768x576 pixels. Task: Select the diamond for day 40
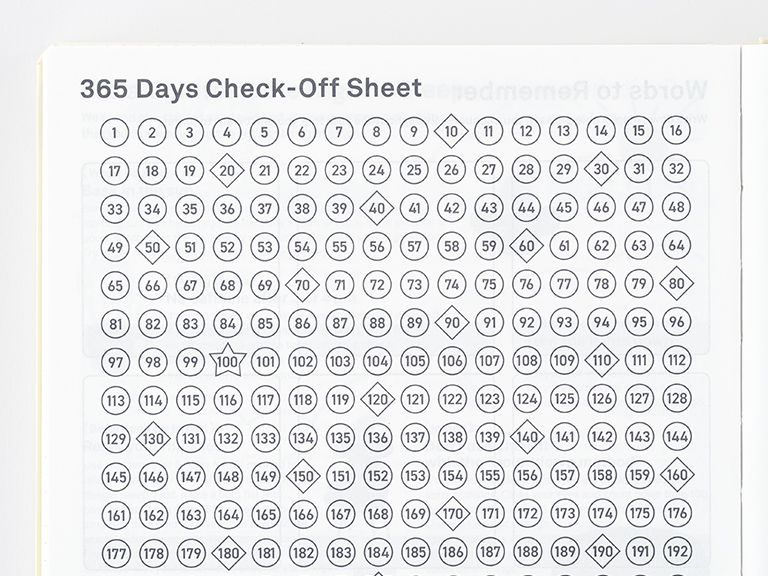coord(378,208)
